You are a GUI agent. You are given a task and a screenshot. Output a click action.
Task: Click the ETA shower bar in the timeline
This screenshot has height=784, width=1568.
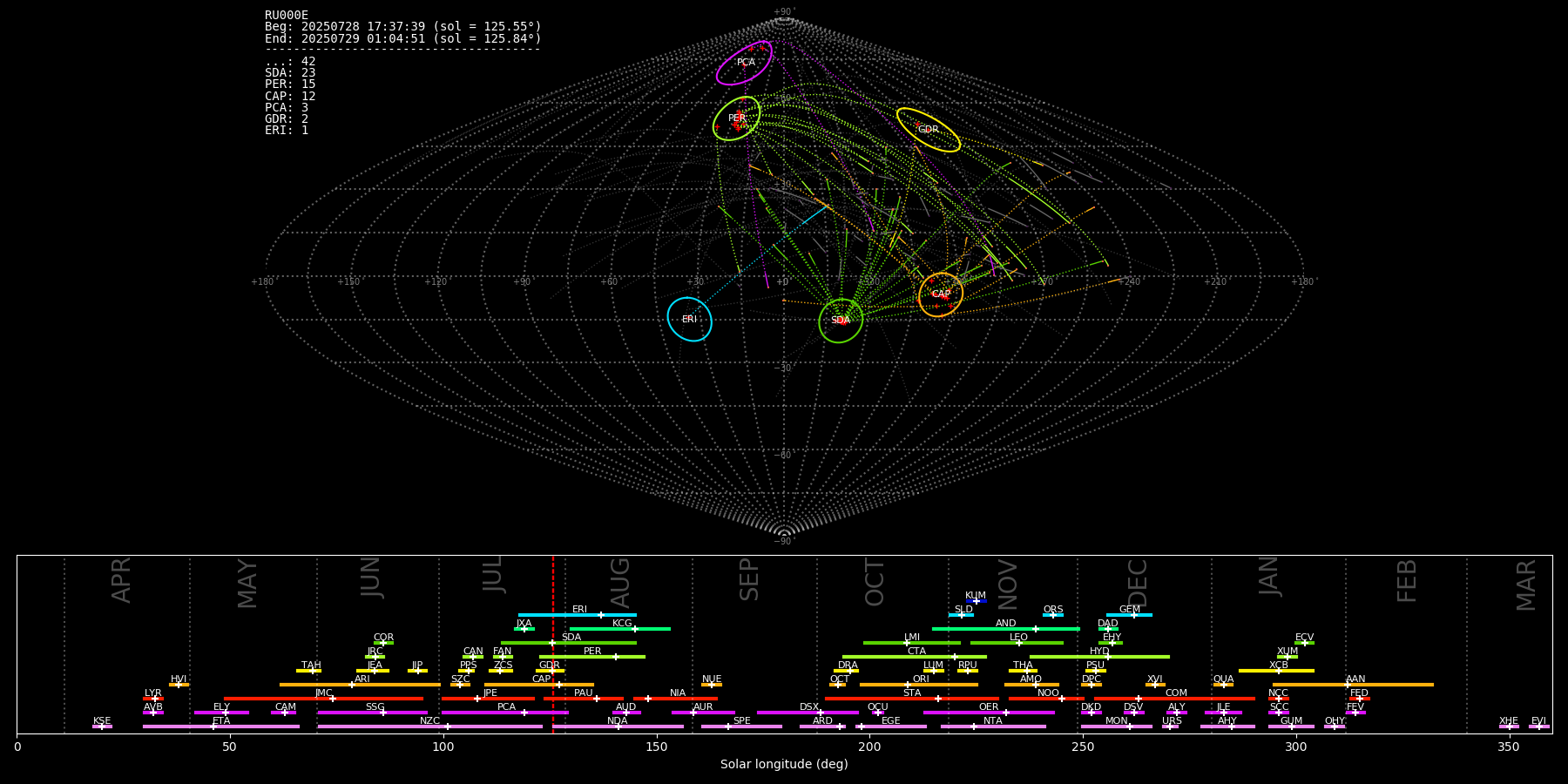tap(221, 727)
